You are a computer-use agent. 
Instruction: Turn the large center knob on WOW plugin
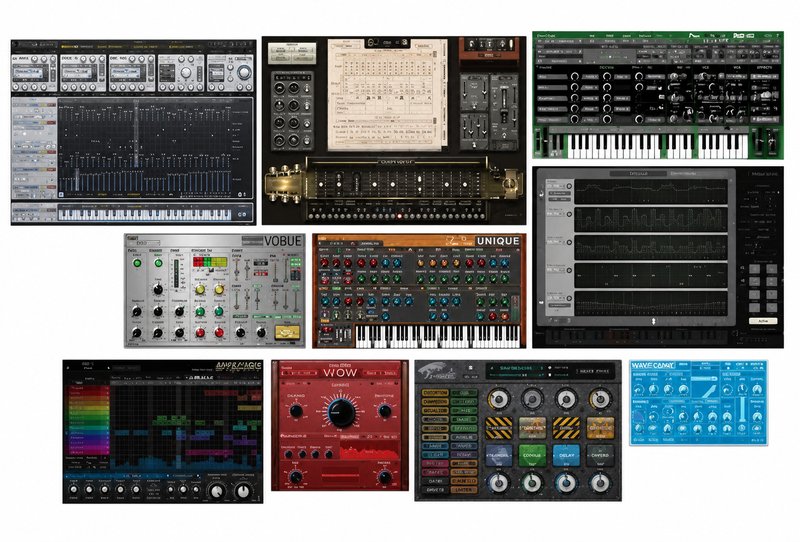pos(341,412)
